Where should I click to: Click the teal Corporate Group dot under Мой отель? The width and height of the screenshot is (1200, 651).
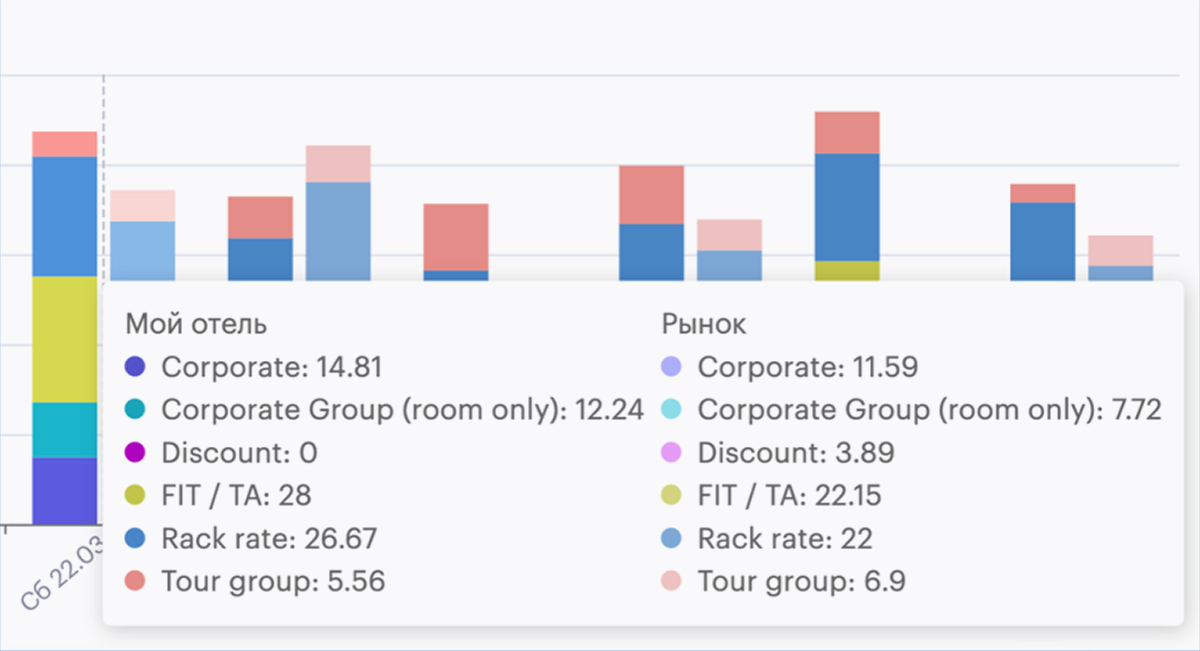[x=137, y=410]
